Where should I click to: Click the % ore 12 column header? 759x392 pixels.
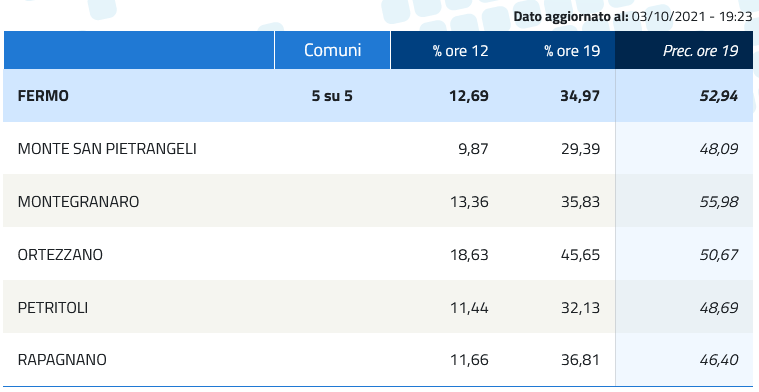pyautogui.click(x=460, y=51)
